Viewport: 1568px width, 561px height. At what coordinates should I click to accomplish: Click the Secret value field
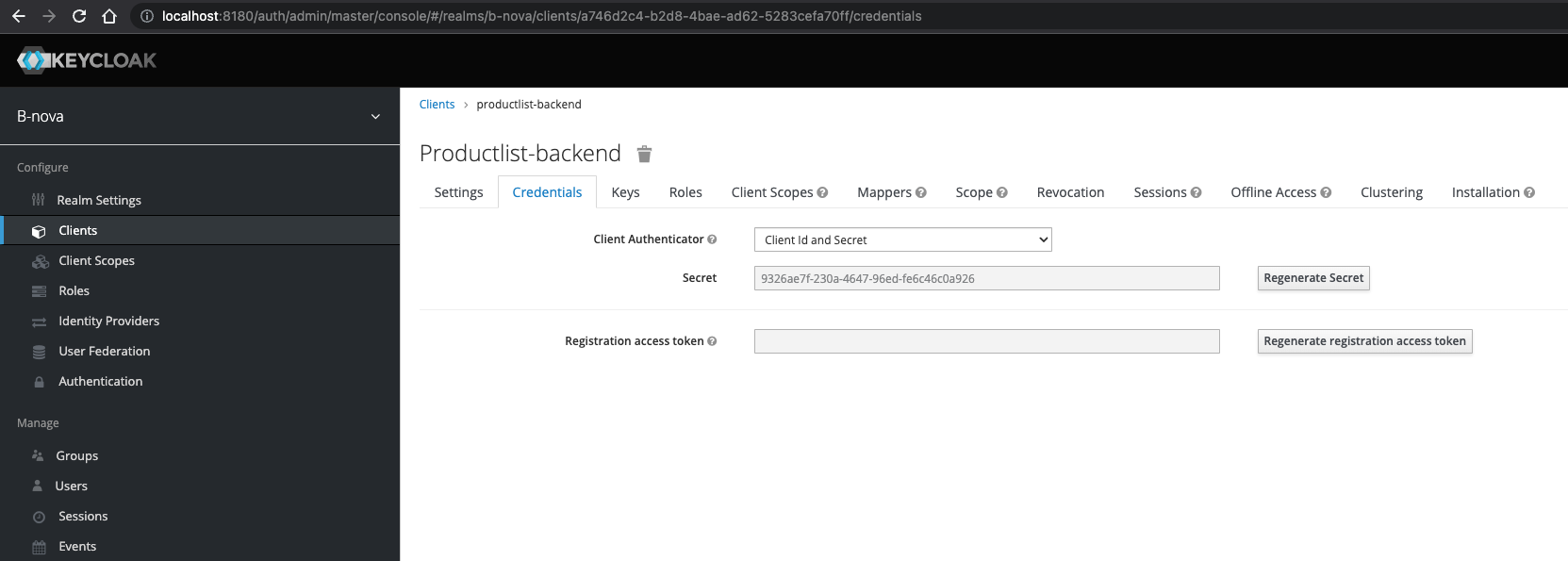click(986, 278)
